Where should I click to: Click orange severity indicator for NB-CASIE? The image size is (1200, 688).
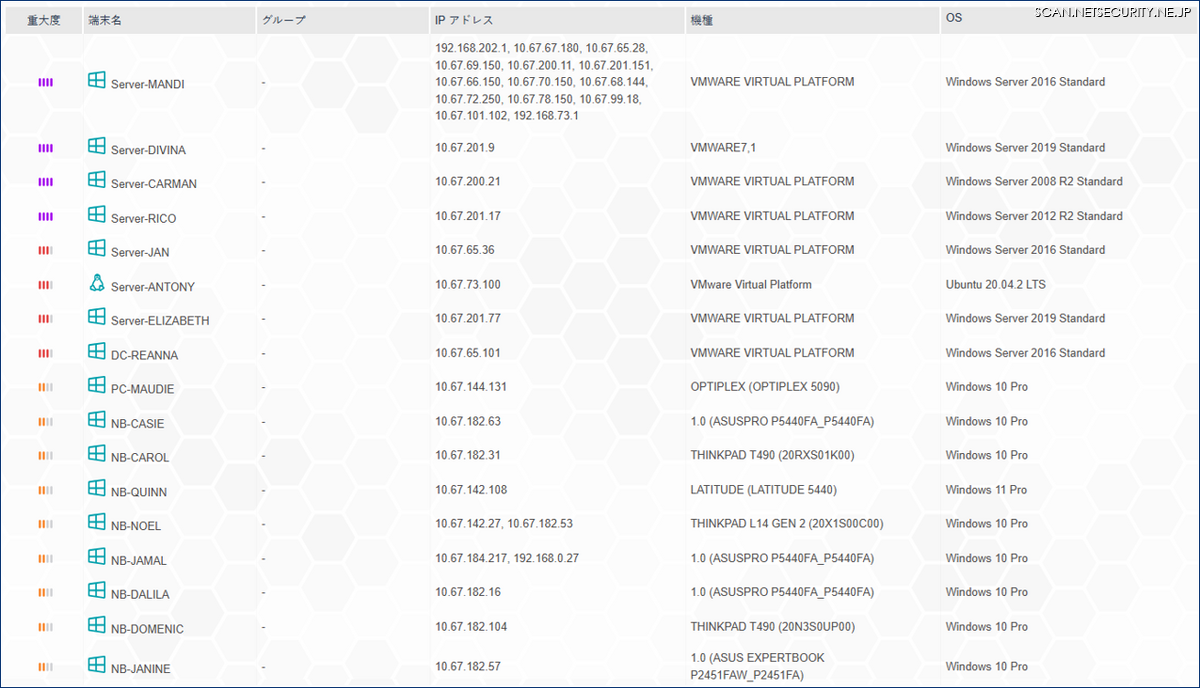tap(45, 422)
